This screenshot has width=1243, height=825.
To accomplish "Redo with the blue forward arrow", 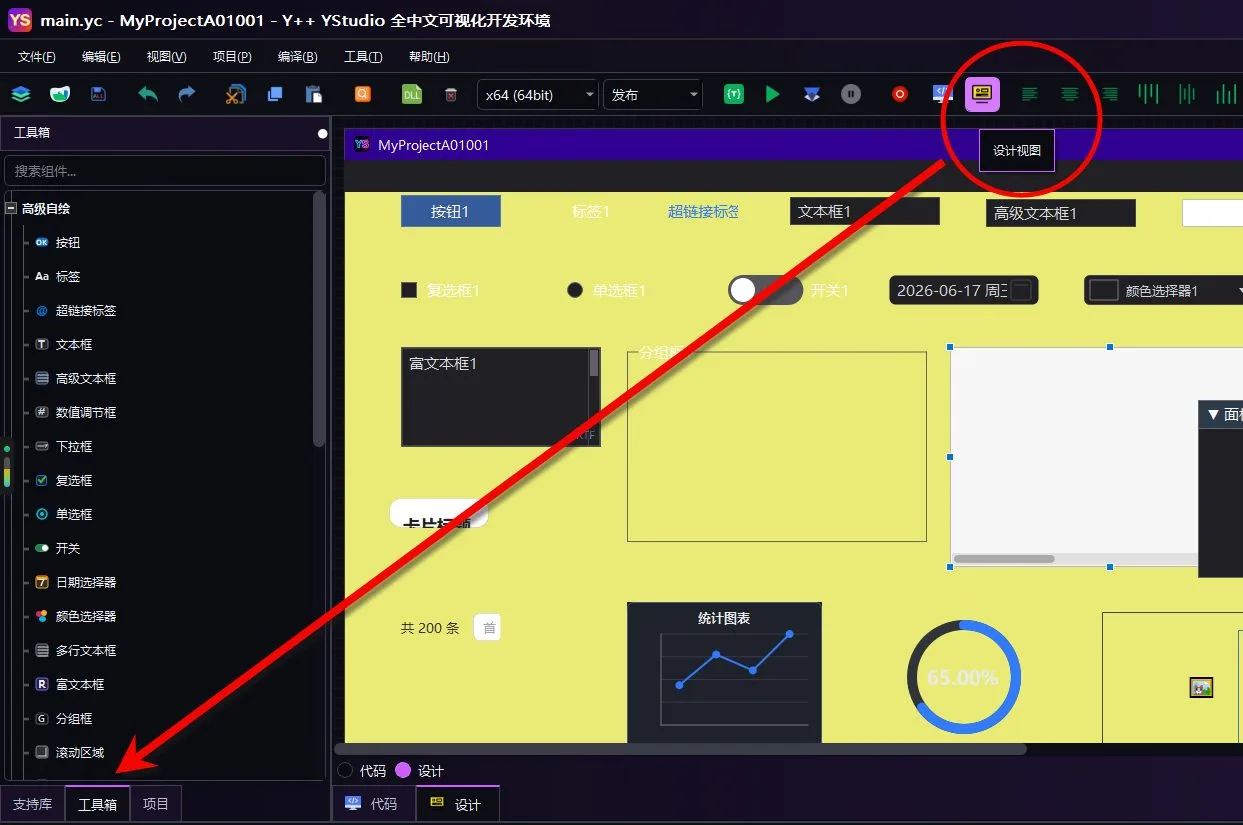I will (187, 95).
